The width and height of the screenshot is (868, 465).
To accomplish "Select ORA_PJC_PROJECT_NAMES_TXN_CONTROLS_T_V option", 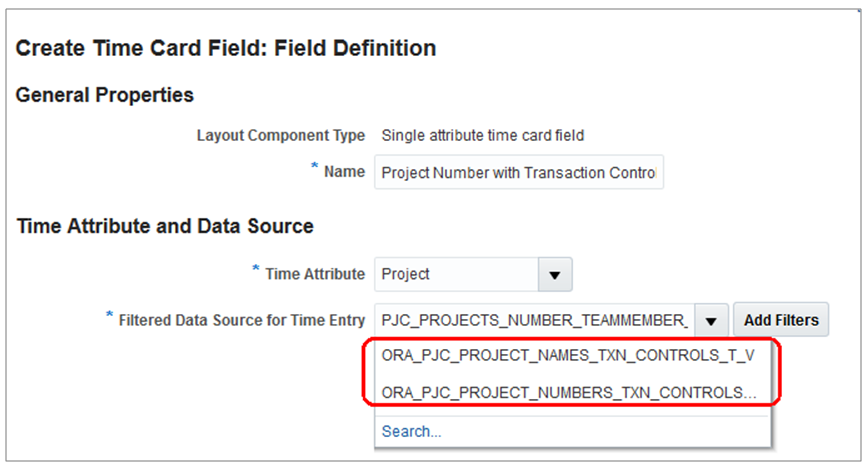I will click(x=567, y=357).
